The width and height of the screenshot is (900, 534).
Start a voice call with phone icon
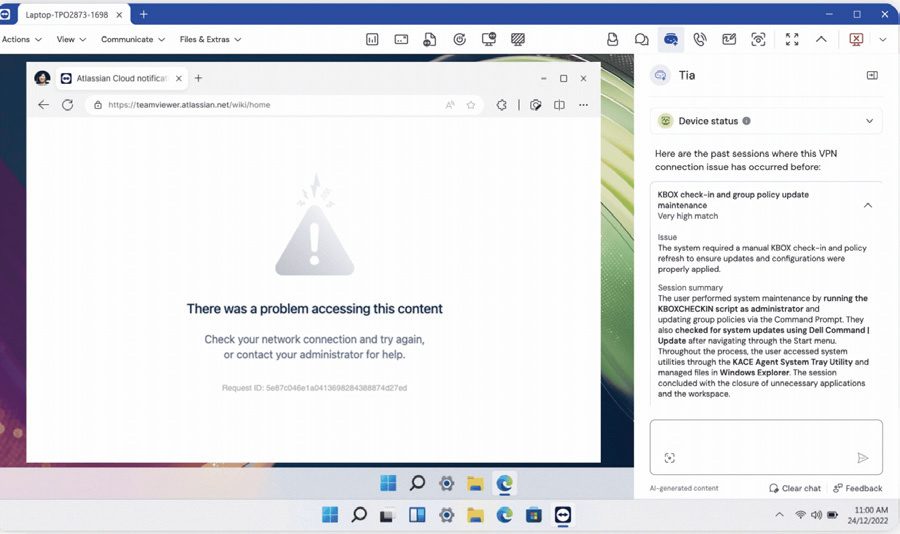(x=700, y=40)
